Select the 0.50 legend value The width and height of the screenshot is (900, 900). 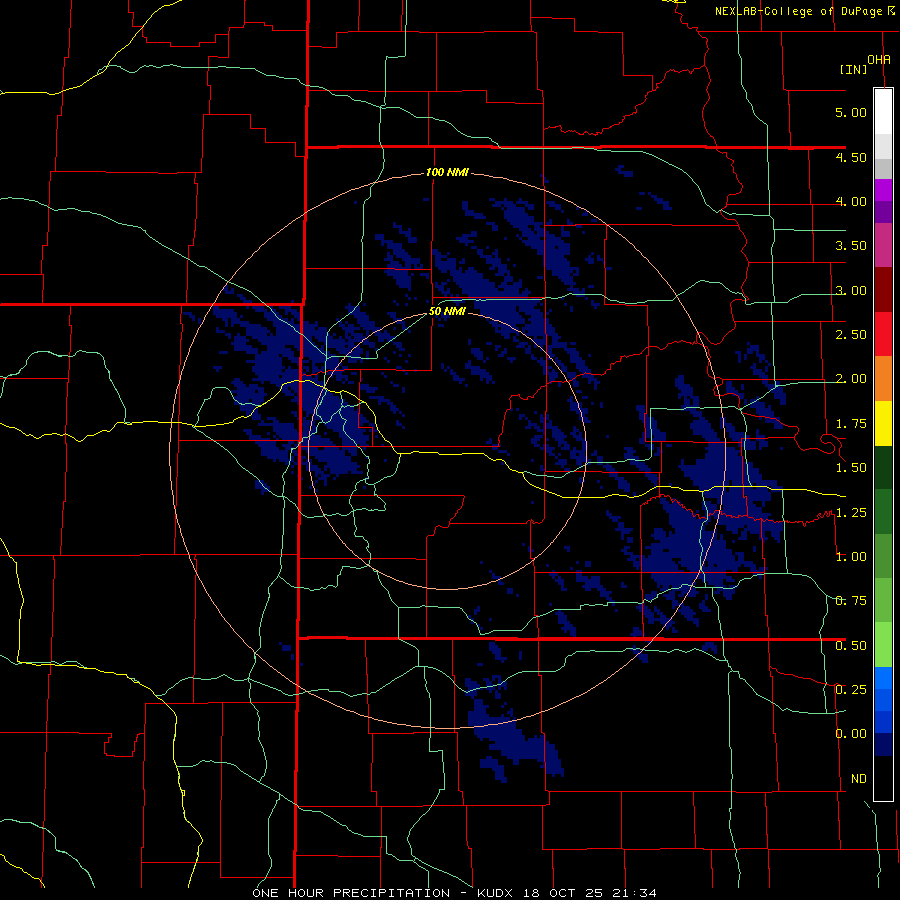pyautogui.click(x=851, y=645)
